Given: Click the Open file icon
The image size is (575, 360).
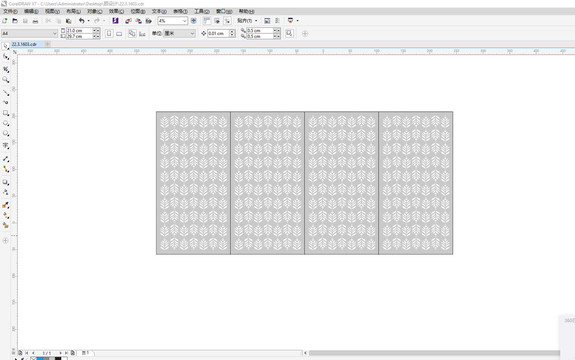Looking at the screenshot, I should [15, 21].
